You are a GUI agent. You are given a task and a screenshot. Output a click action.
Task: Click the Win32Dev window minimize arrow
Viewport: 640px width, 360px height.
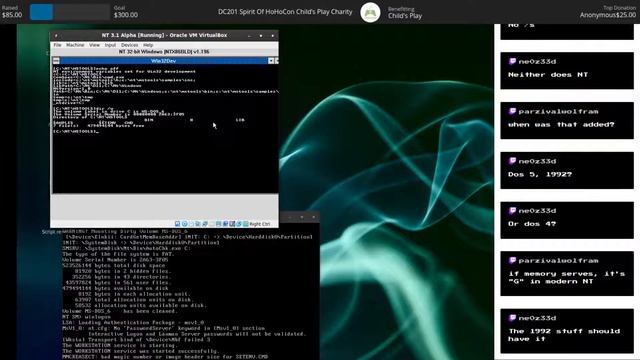coord(271,61)
